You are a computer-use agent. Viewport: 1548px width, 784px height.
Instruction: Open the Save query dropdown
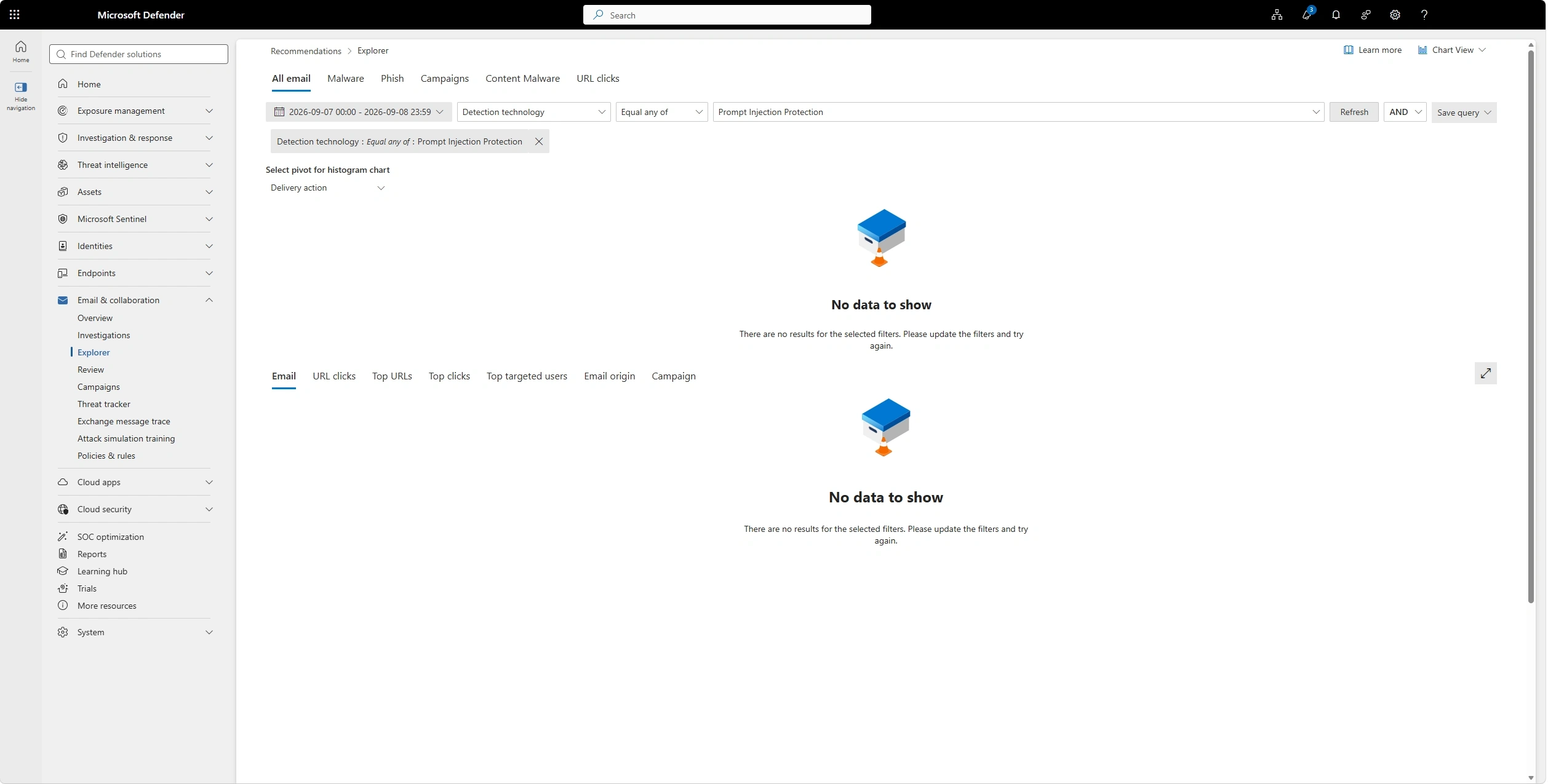[1464, 113]
